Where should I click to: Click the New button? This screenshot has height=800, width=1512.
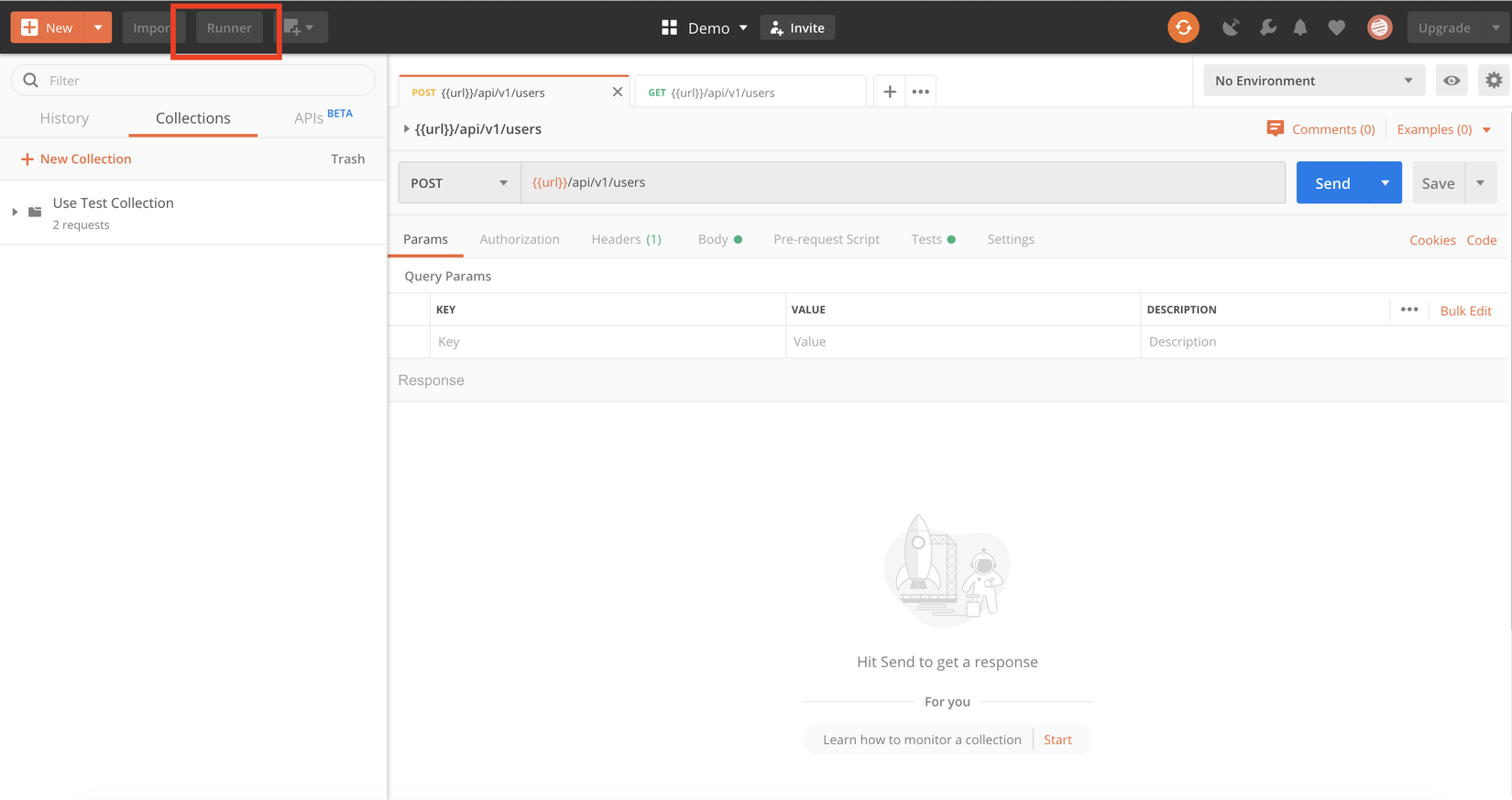tap(49, 27)
